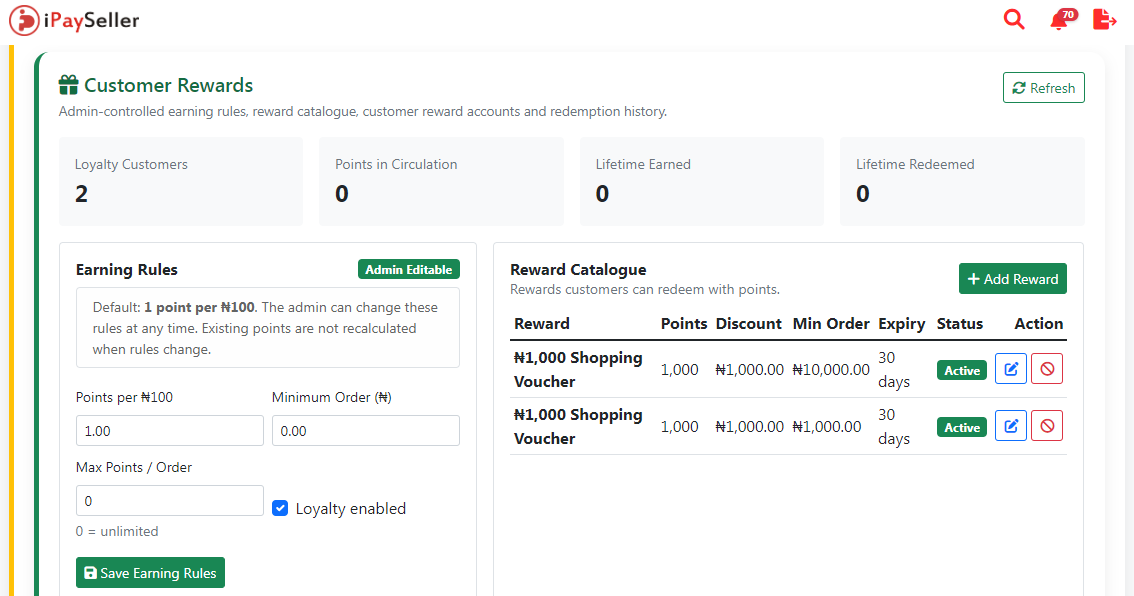Click the Reward Catalogue heading

tap(579, 270)
